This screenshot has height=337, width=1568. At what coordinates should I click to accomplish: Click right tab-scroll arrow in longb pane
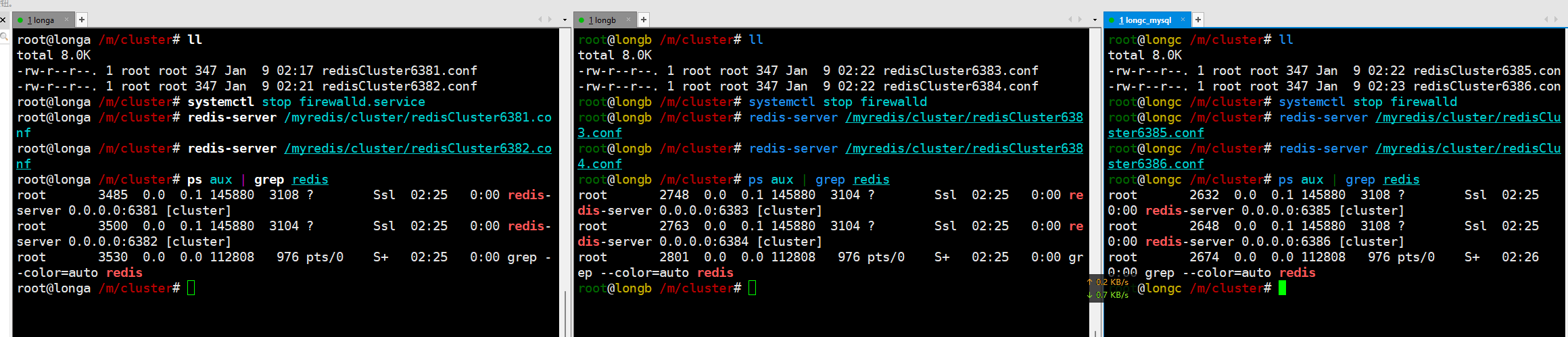(1080, 20)
